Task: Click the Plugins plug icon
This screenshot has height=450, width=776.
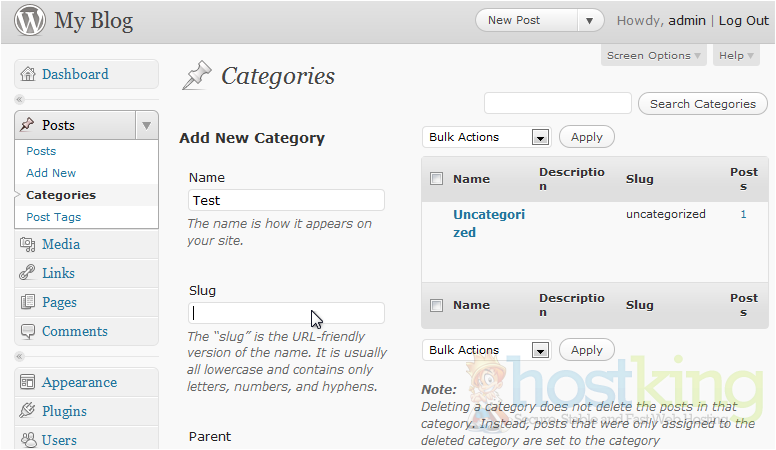Action: coord(27,411)
